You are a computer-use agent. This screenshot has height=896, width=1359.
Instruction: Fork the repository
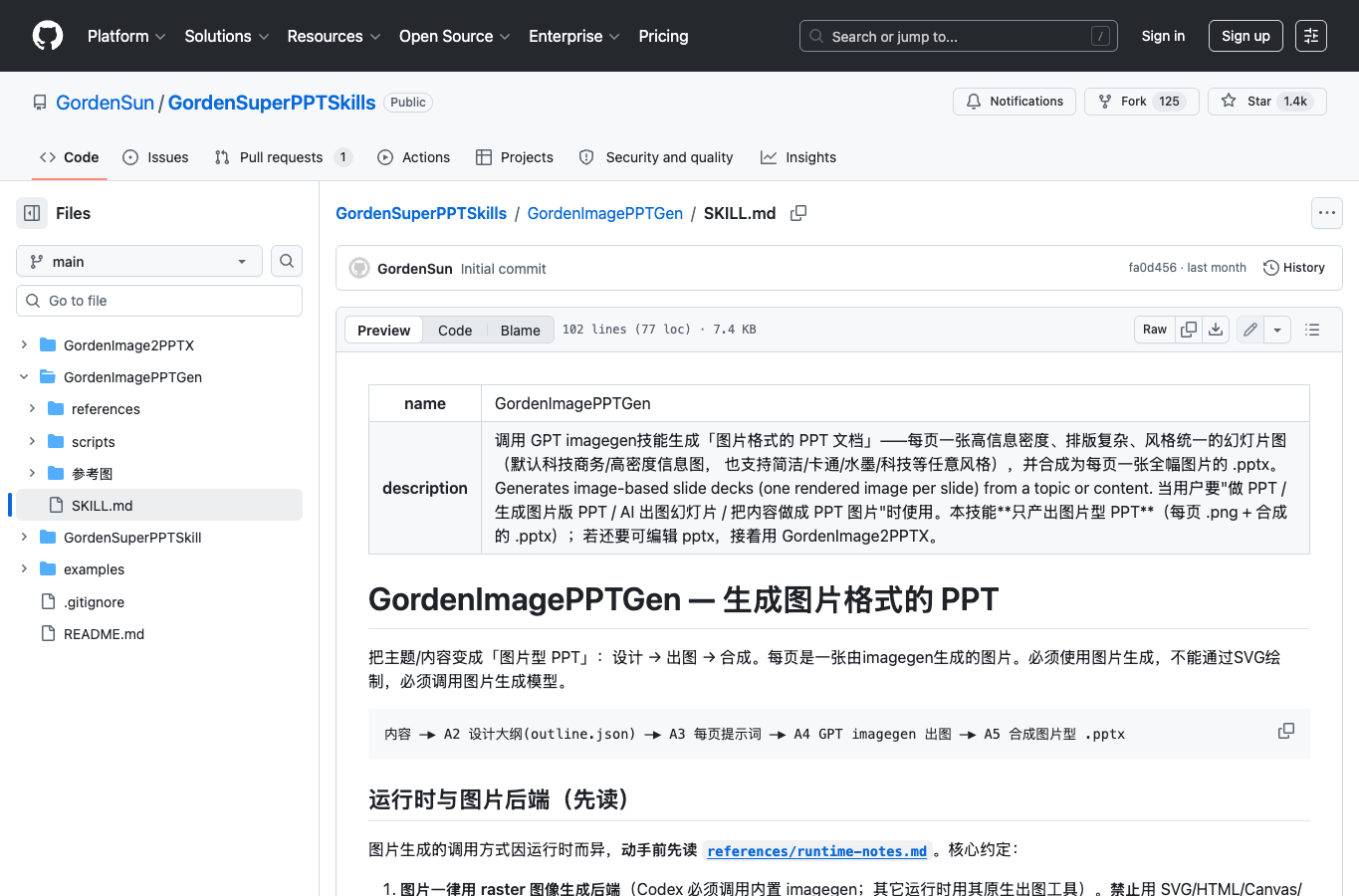point(1142,102)
